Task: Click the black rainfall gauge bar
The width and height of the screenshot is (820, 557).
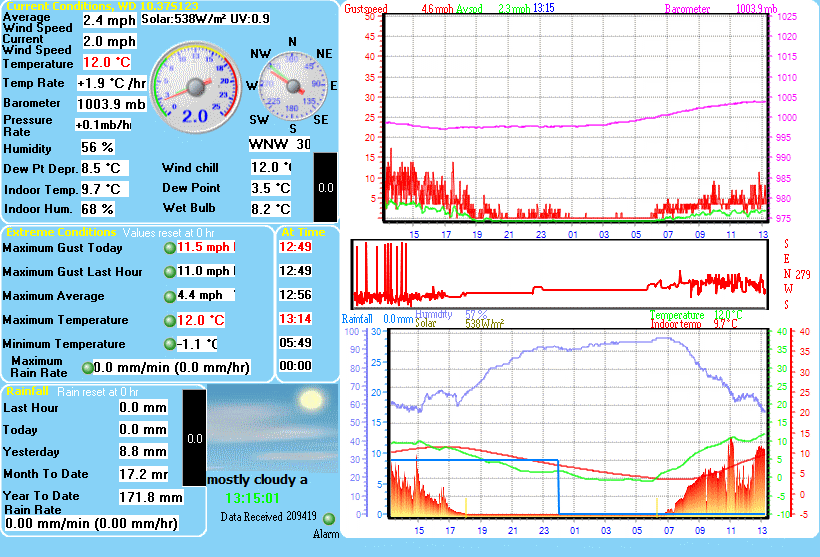Action: (x=193, y=436)
